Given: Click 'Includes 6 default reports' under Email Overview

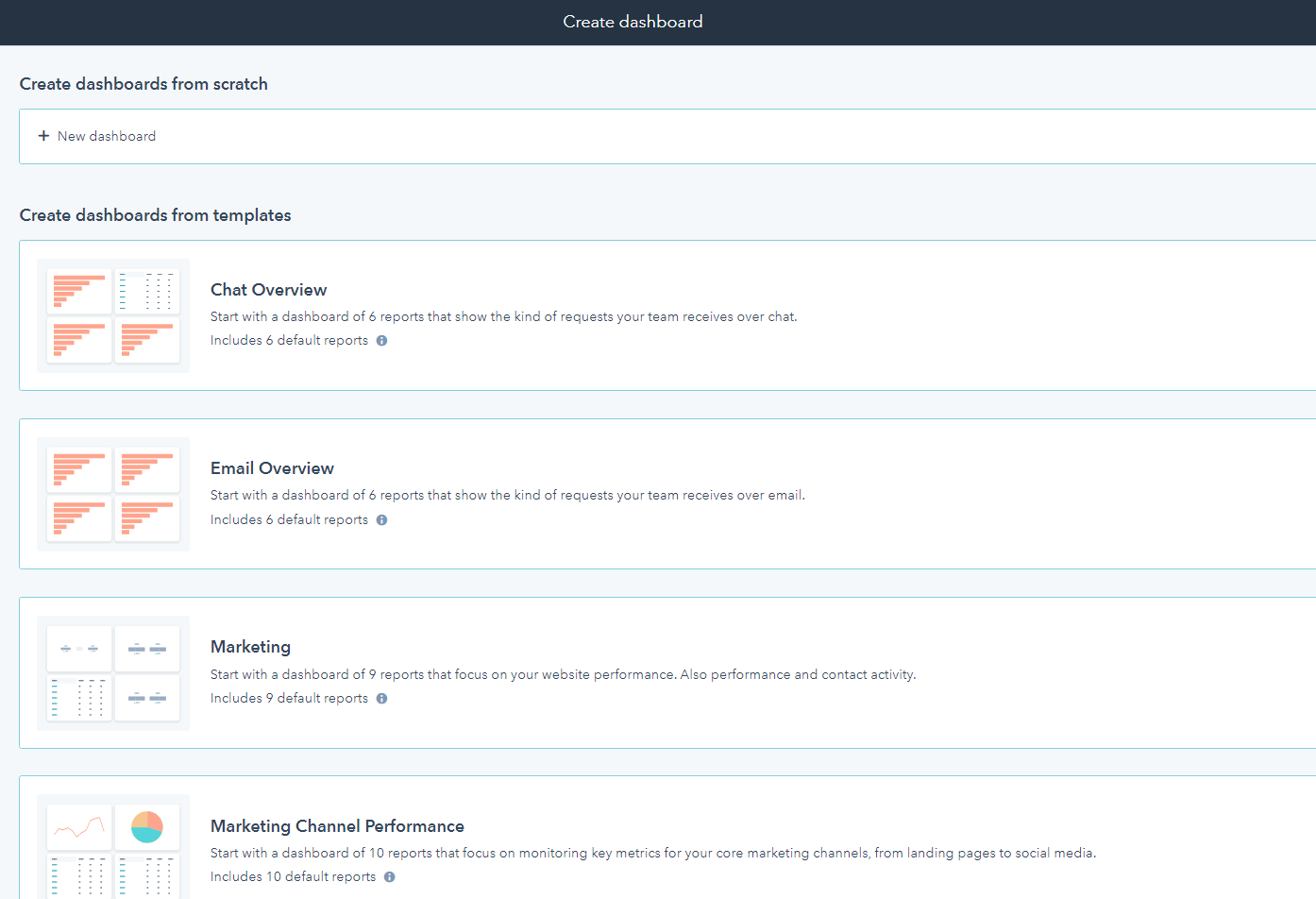Looking at the screenshot, I should 289,520.
